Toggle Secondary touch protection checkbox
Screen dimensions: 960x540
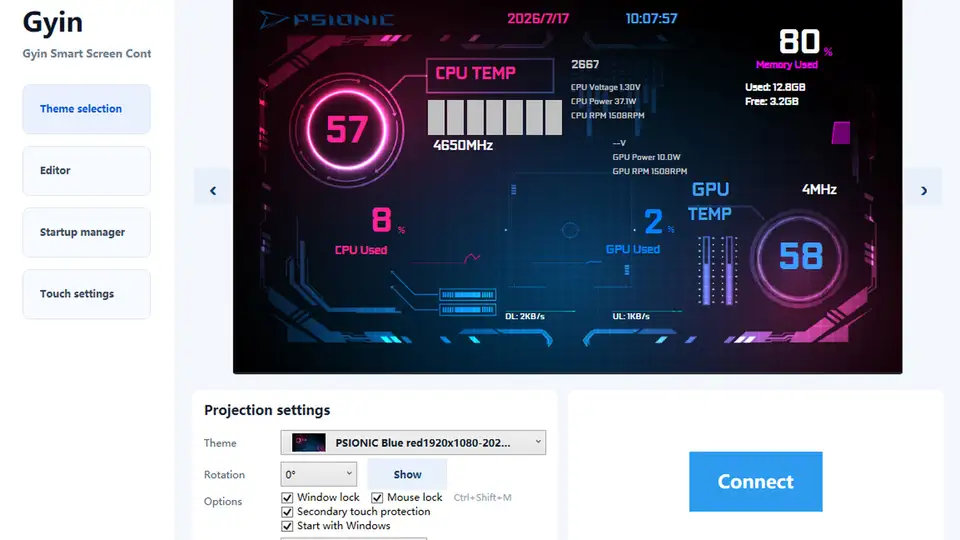point(287,512)
